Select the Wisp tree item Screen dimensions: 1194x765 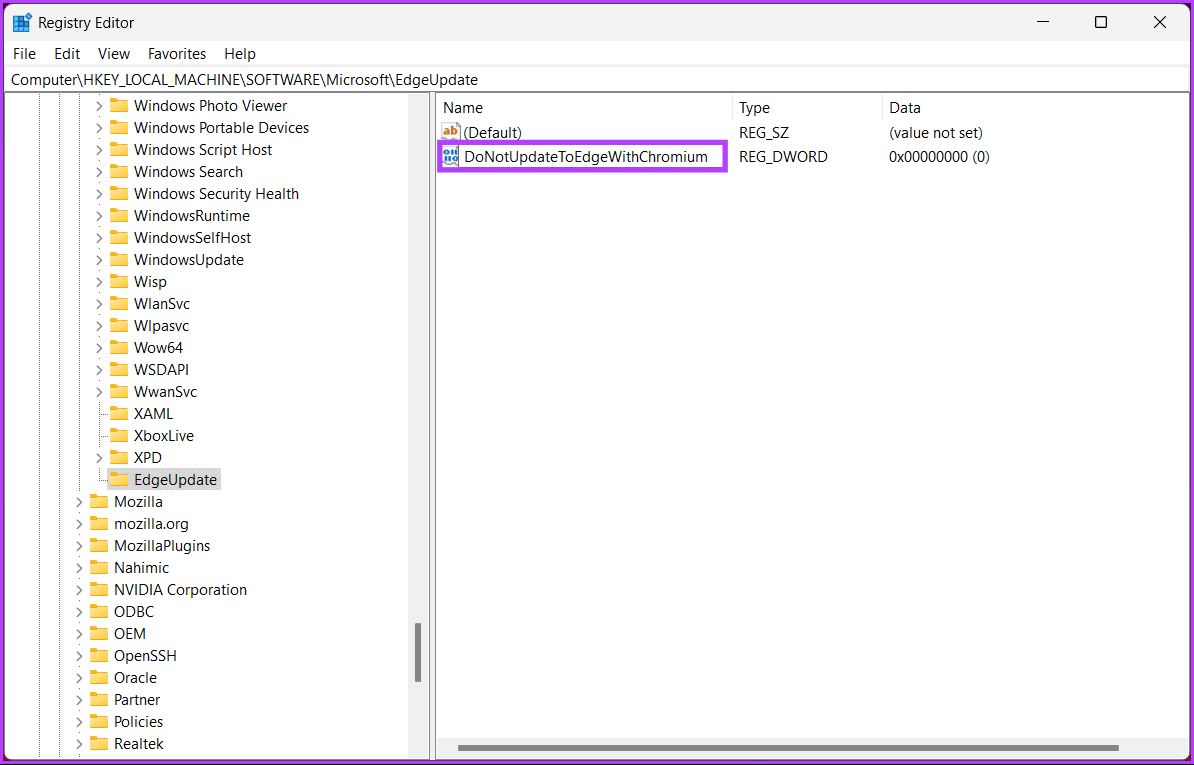(x=150, y=282)
